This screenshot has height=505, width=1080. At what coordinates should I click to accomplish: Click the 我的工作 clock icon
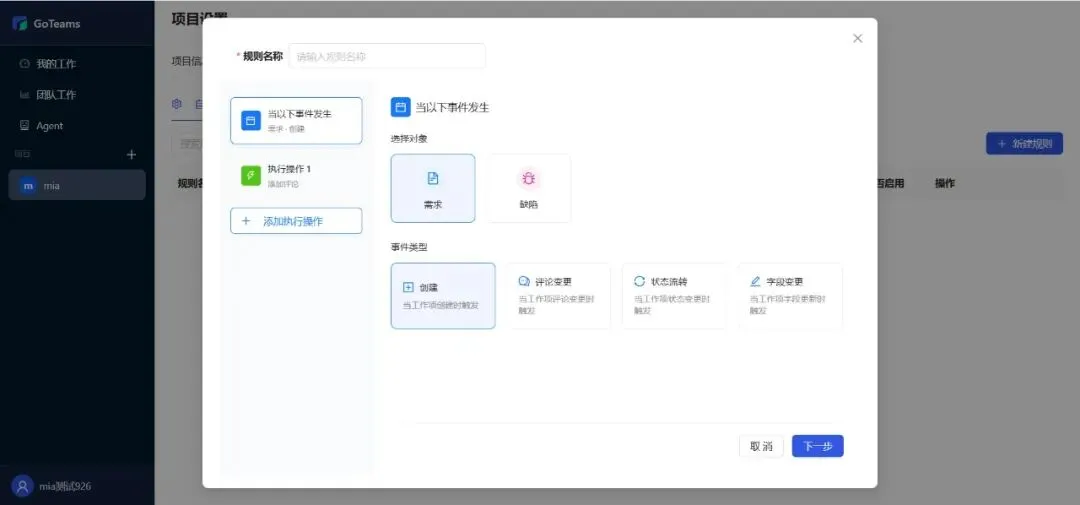pos(25,64)
